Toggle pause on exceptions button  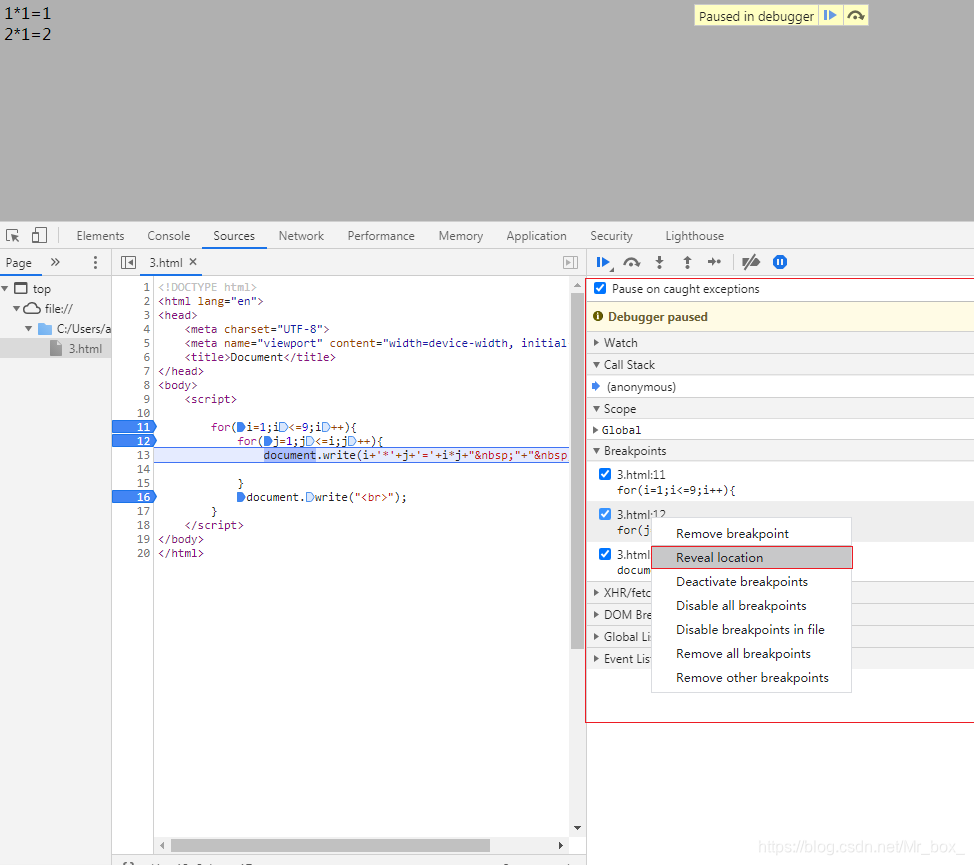pos(780,262)
